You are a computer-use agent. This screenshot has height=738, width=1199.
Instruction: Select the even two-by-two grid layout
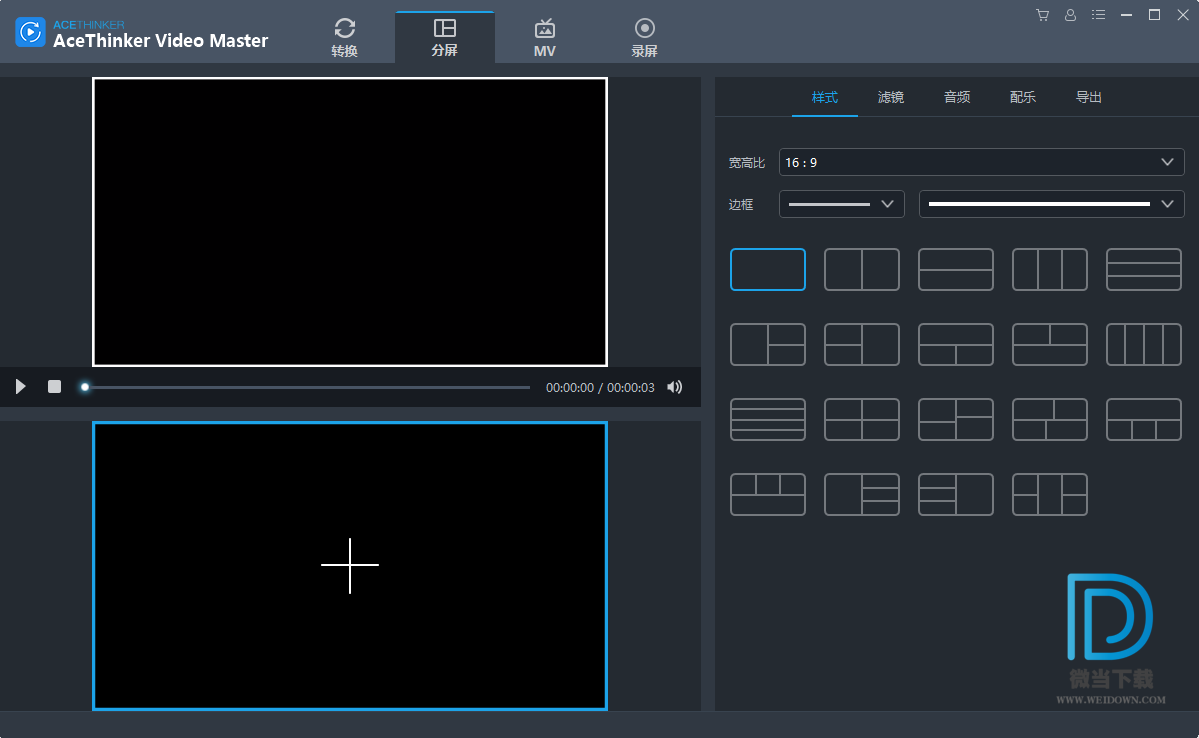click(862, 419)
